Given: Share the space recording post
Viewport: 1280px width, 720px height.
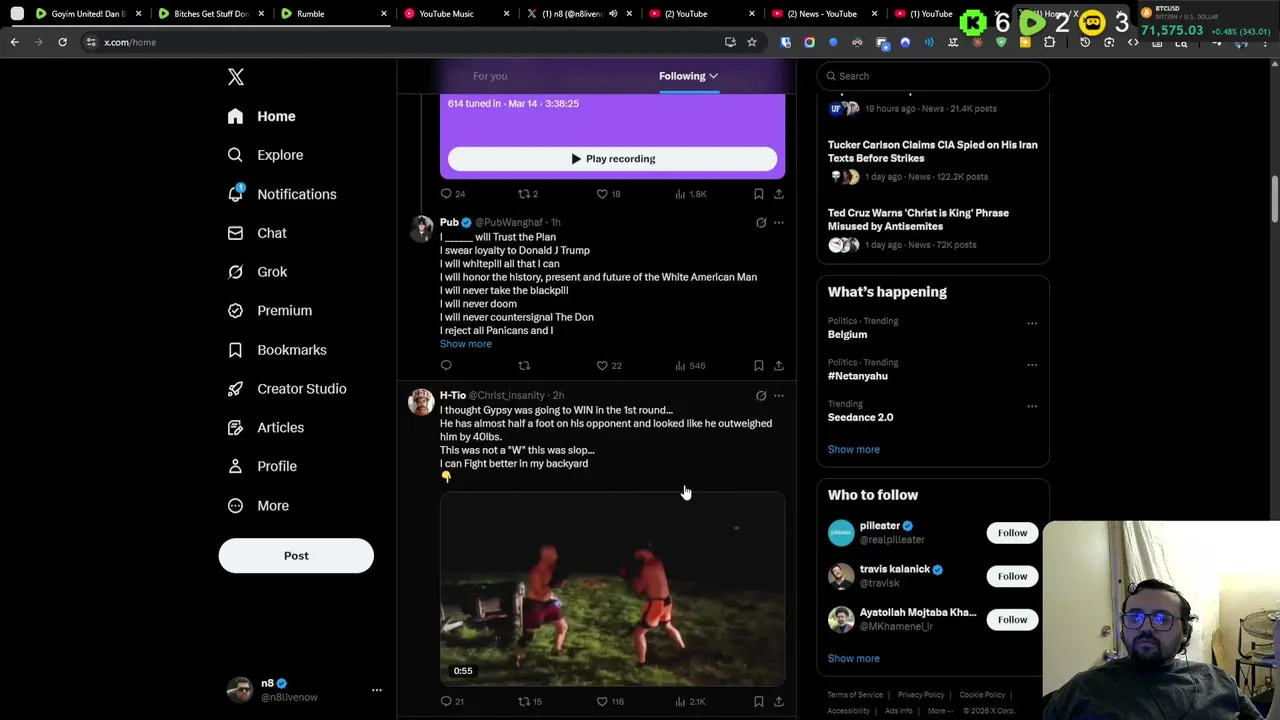Looking at the screenshot, I should (779, 194).
